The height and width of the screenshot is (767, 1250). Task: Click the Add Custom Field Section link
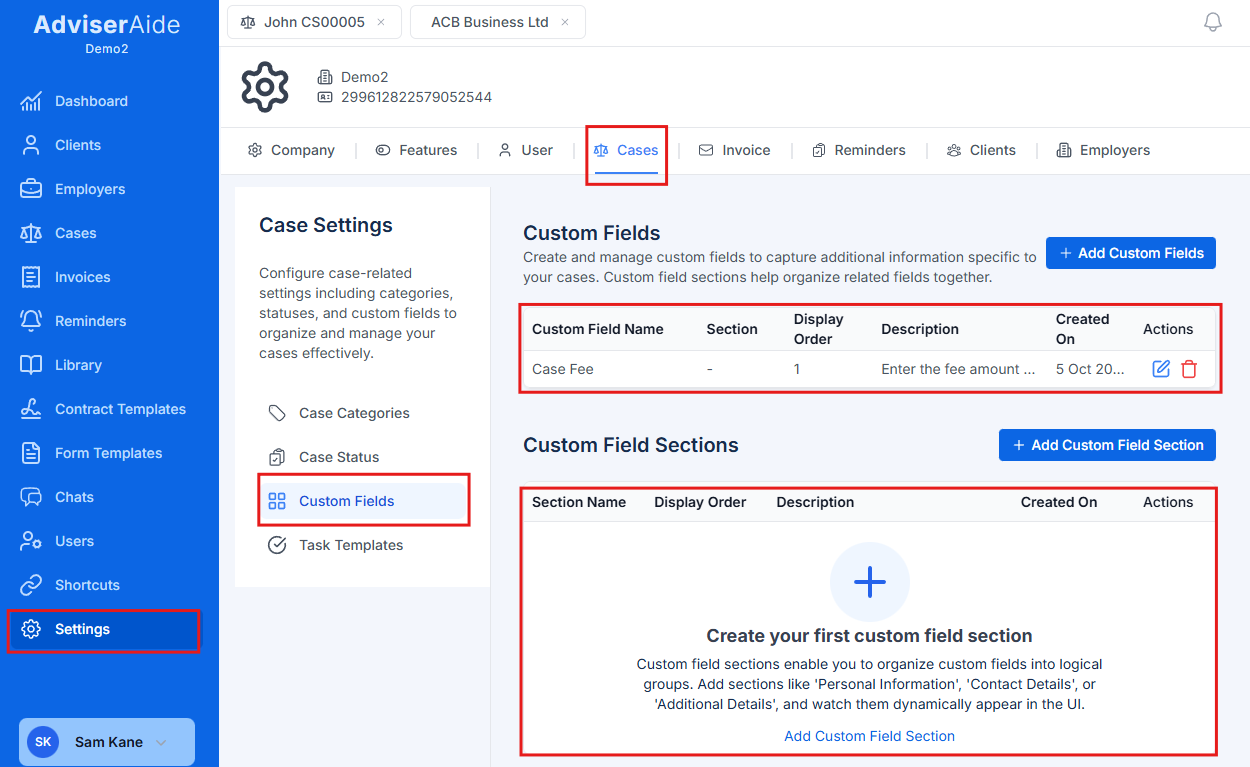pyautogui.click(x=869, y=735)
